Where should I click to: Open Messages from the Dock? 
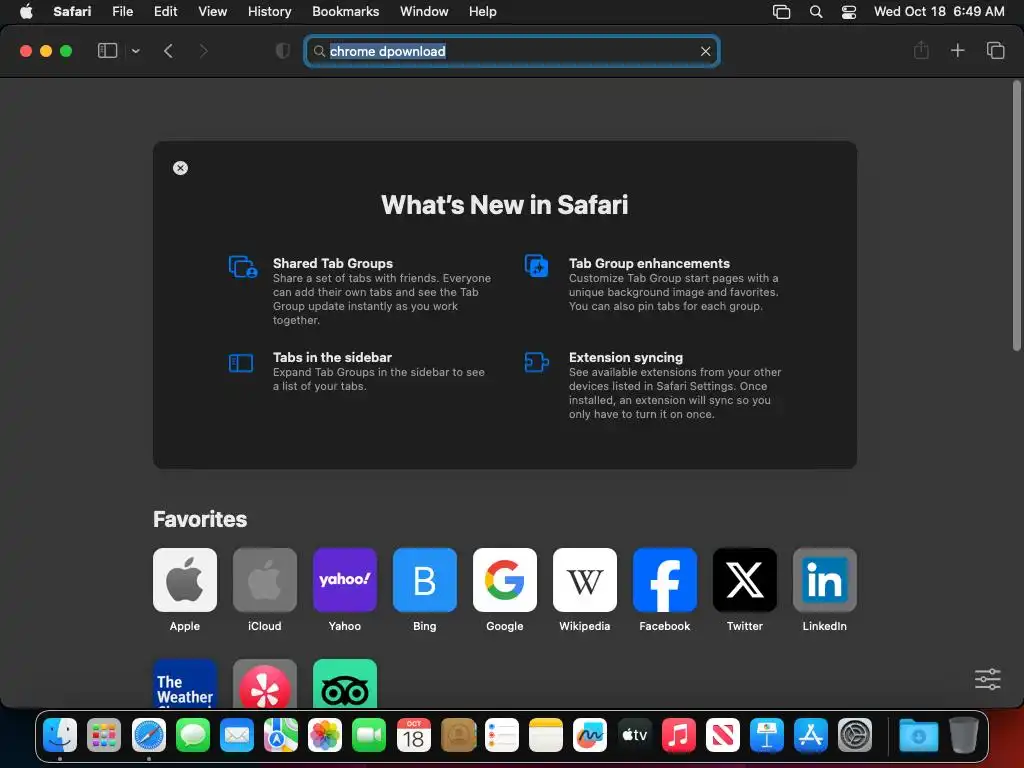coord(193,735)
